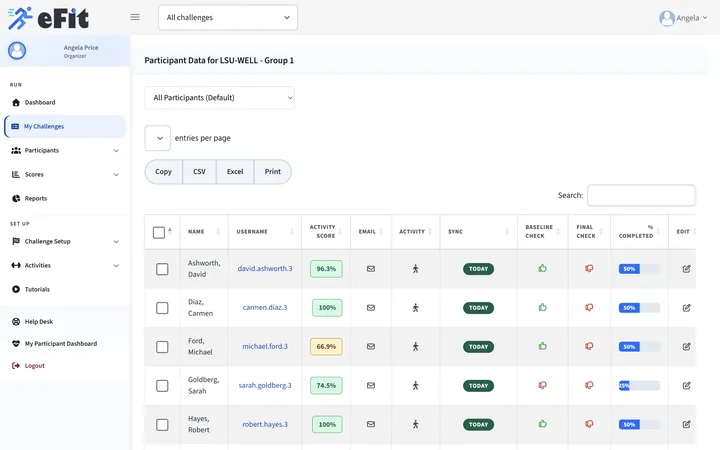
Task: Select the Goldberg, Sarah row checkbox
Action: tap(162, 386)
